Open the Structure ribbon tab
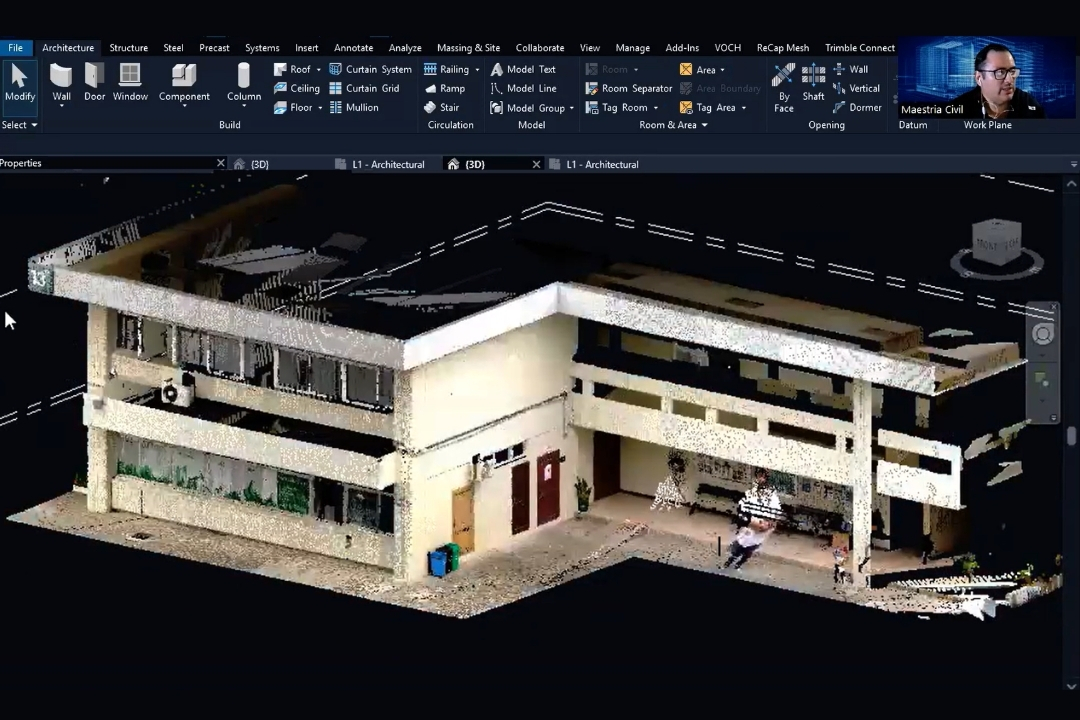 point(128,47)
